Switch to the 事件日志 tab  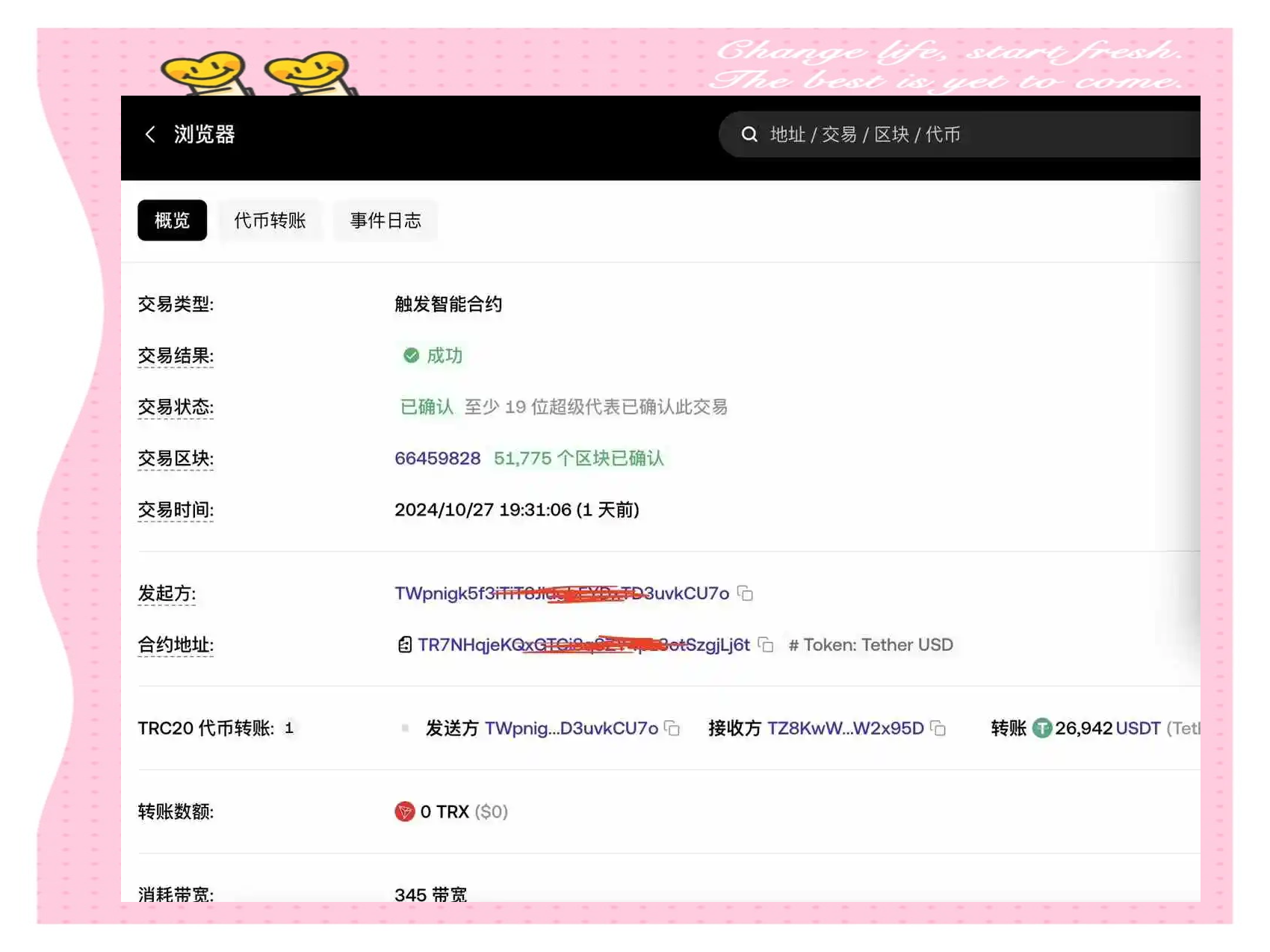(385, 220)
